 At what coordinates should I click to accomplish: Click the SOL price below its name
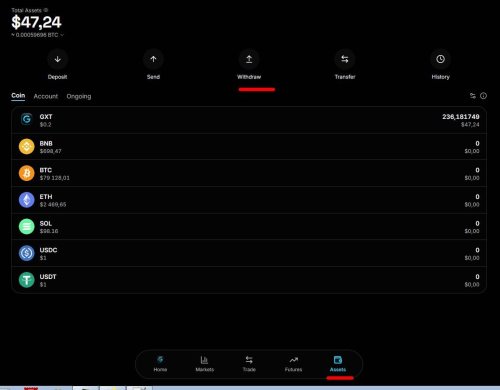[49, 231]
